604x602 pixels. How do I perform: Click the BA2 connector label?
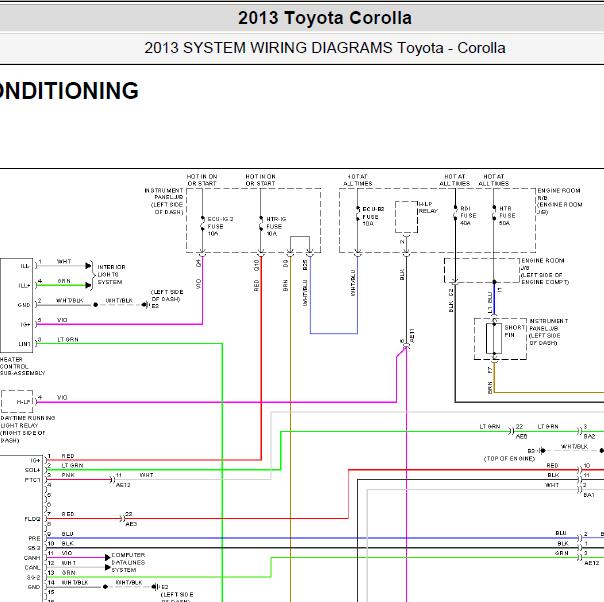[x=589, y=436]
